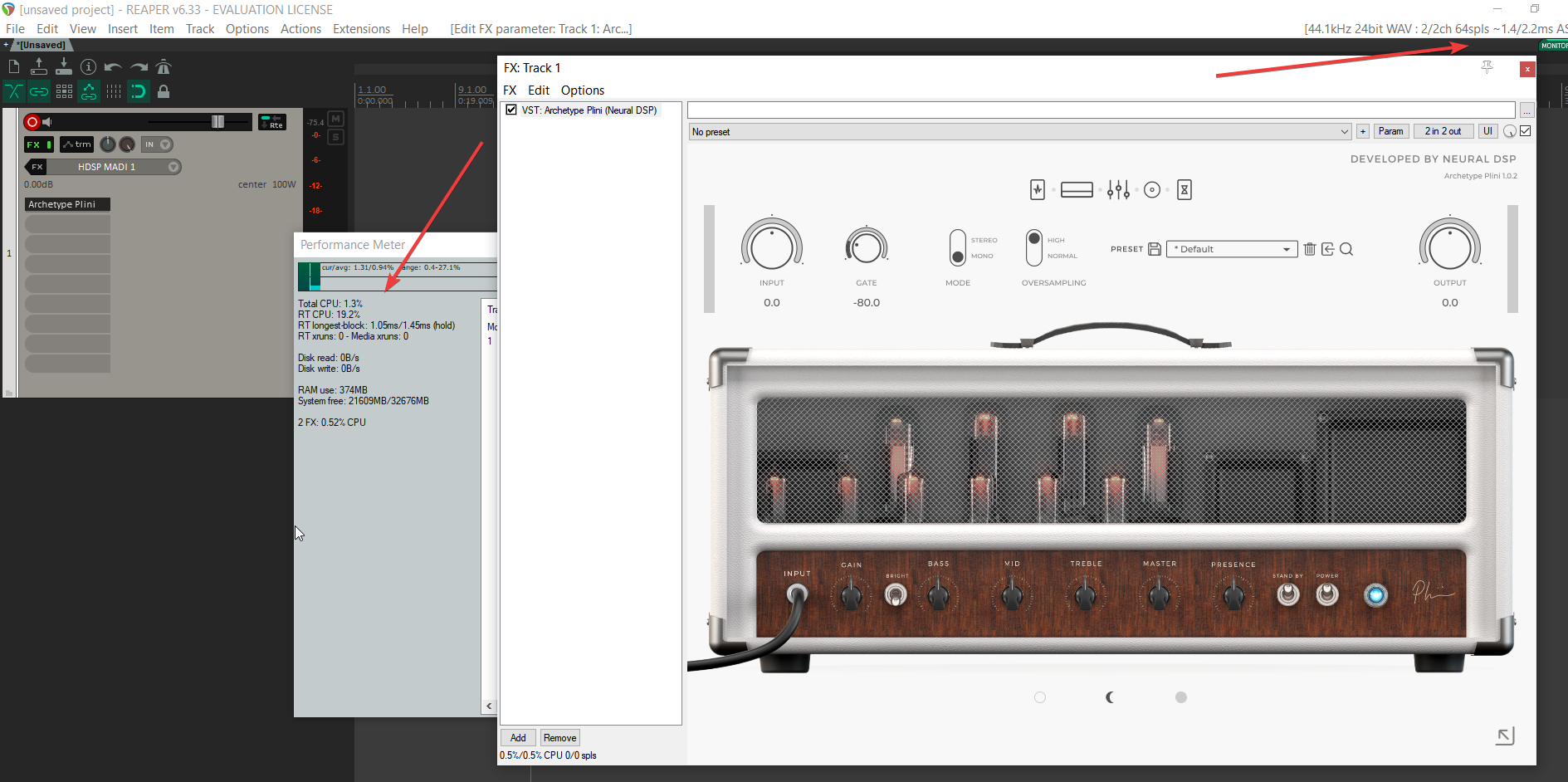Toggle auto-crossfade toolbar icon
1568x782 pixels.
coord(14,91)
